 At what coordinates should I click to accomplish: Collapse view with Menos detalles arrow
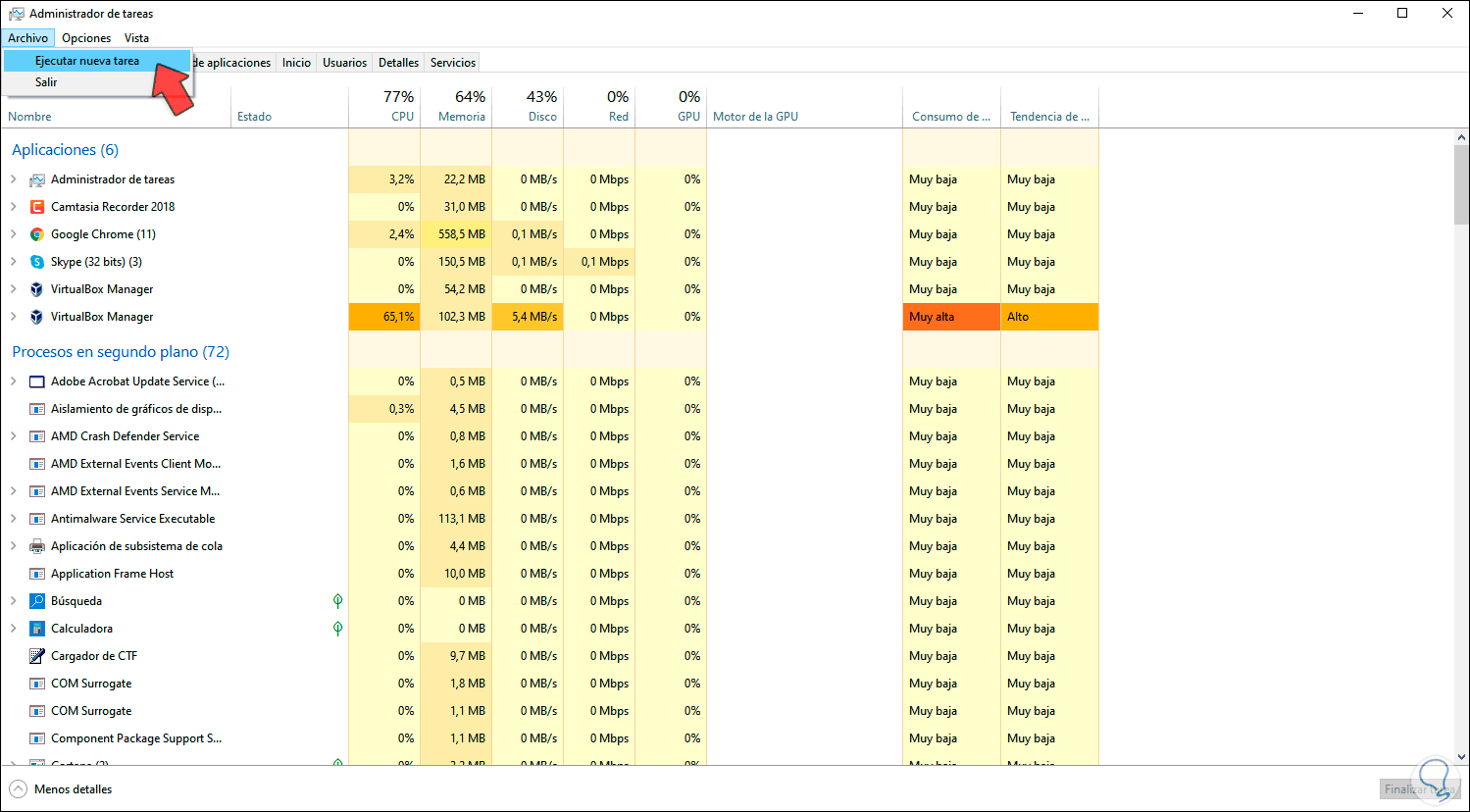18,789
